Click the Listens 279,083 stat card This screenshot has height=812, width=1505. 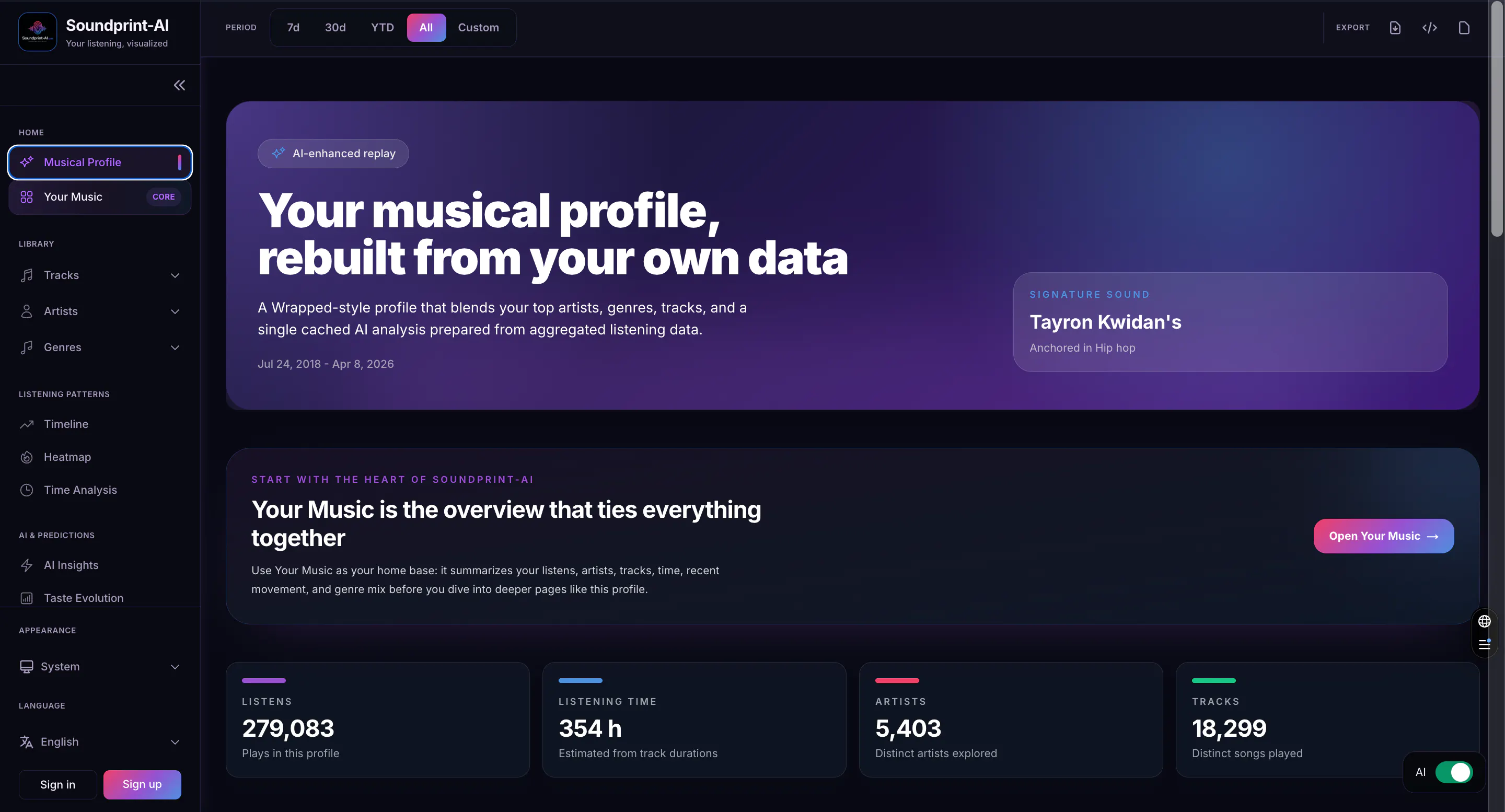tap(377, 720)
